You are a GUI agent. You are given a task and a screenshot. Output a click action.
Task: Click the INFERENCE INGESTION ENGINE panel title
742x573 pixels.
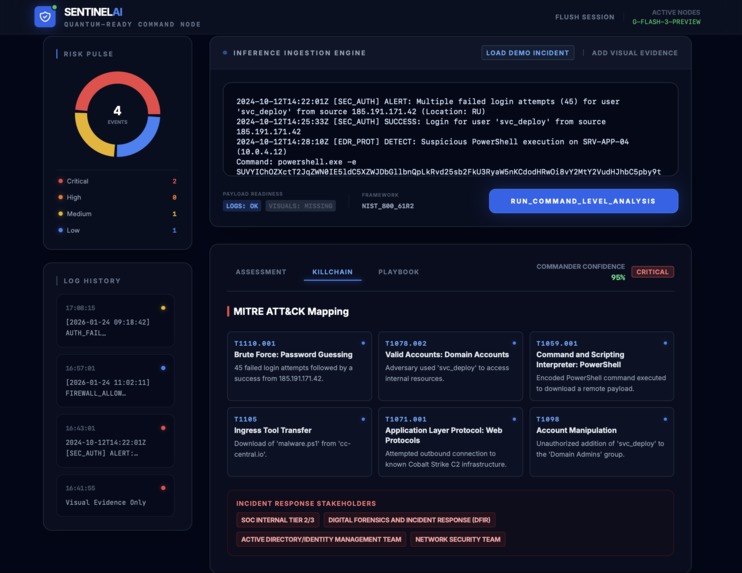tap(299, 53)
